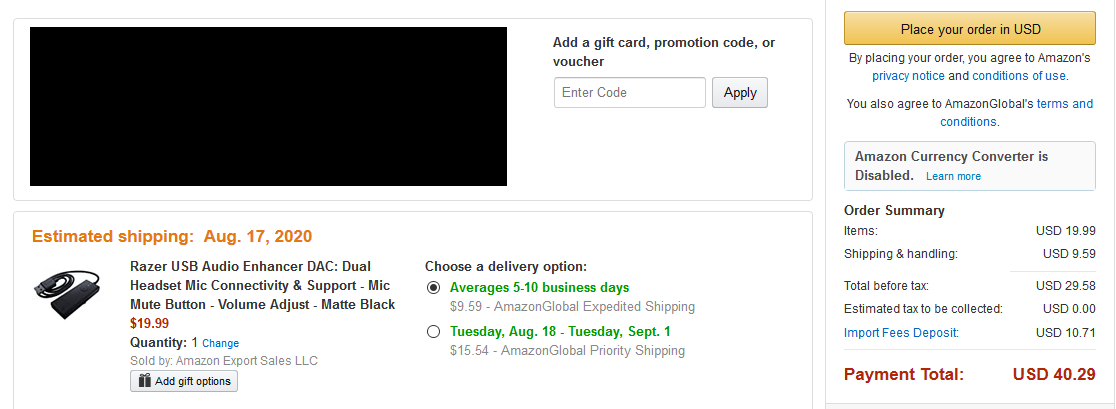The height and width of the screenshot is (409, 1116).
Task: Change the item quantity
Action: [221, 343]
